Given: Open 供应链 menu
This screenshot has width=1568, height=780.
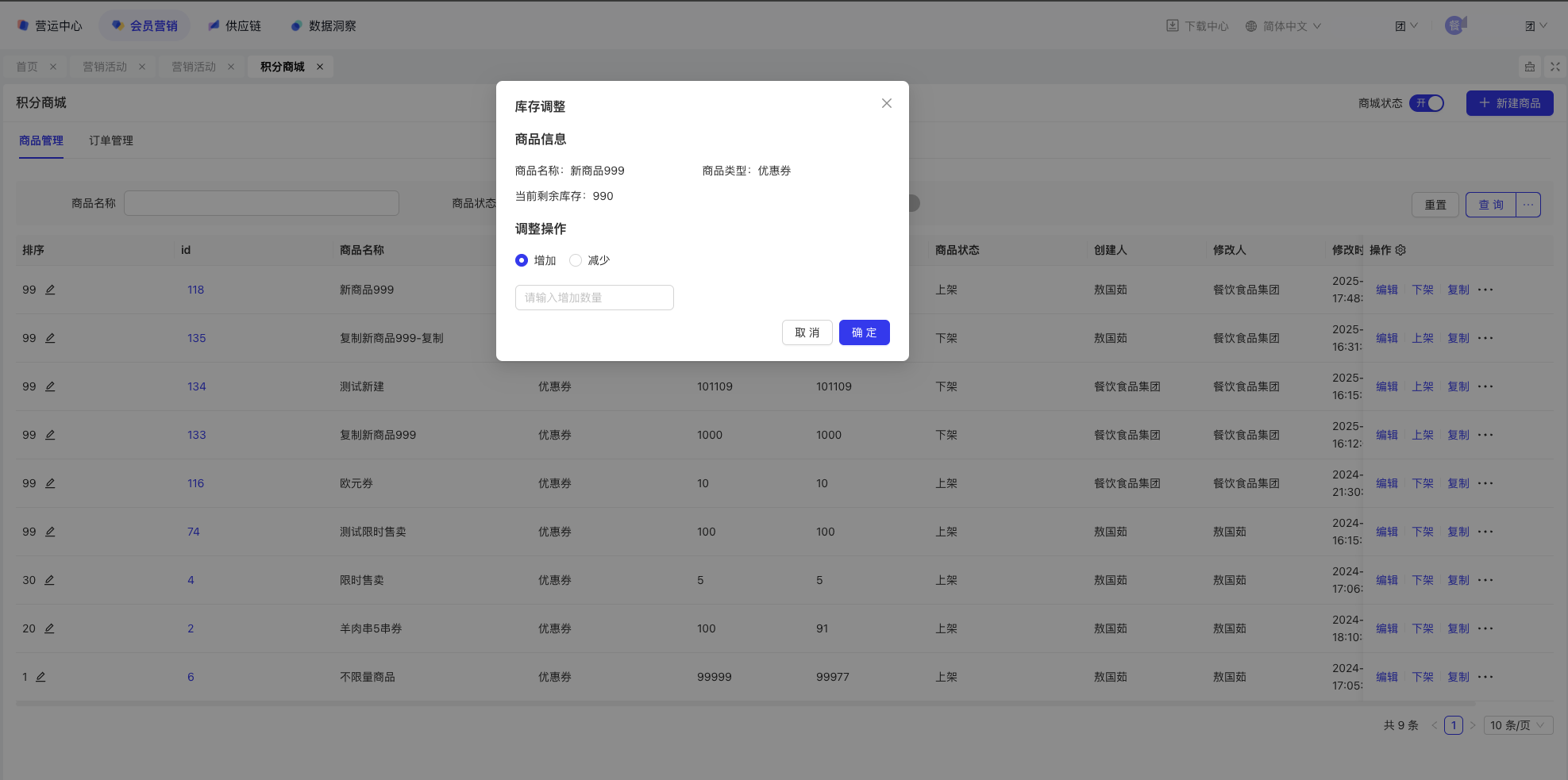Looking at the screenshot, I should pos(234,26).
